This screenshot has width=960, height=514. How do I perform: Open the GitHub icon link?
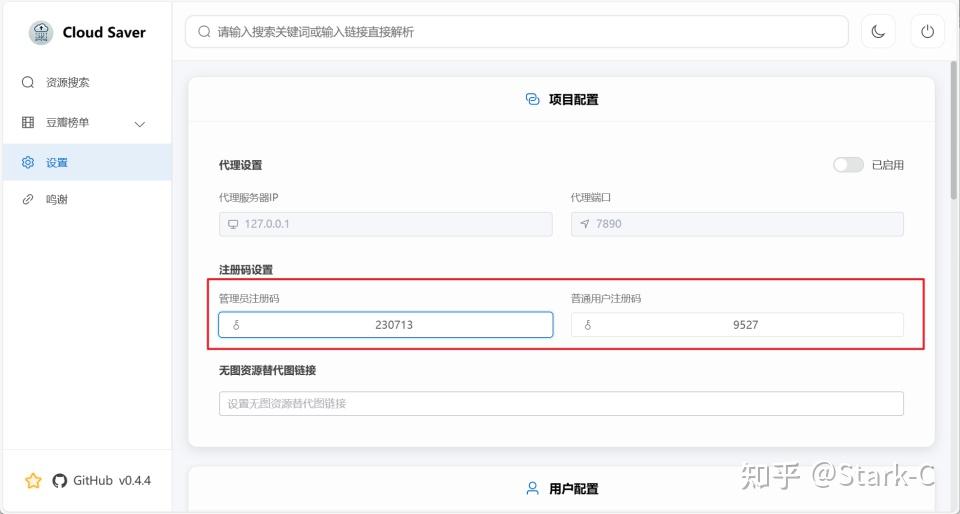tap(59, 481)
